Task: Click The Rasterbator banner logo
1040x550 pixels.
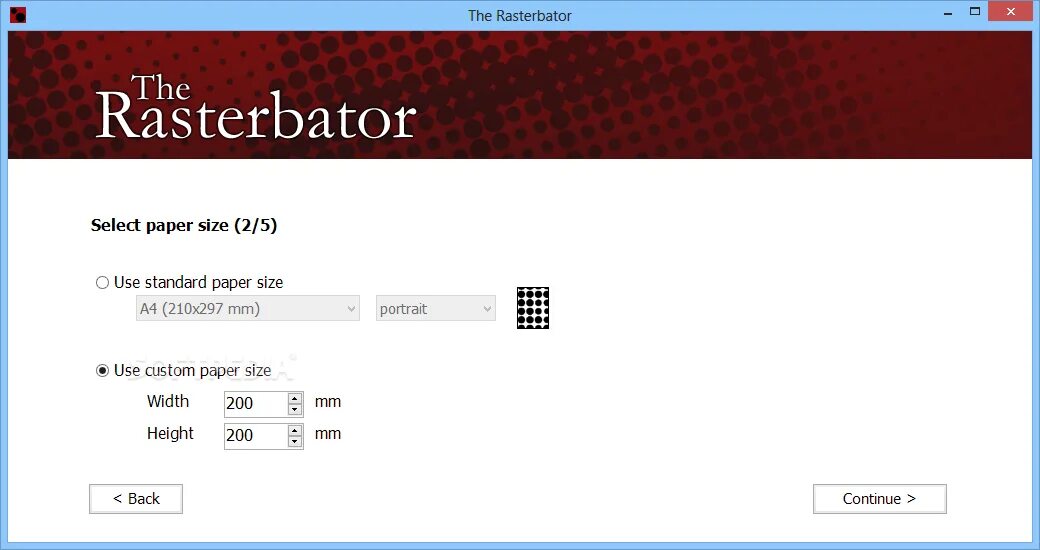Action: click(256, 107)
